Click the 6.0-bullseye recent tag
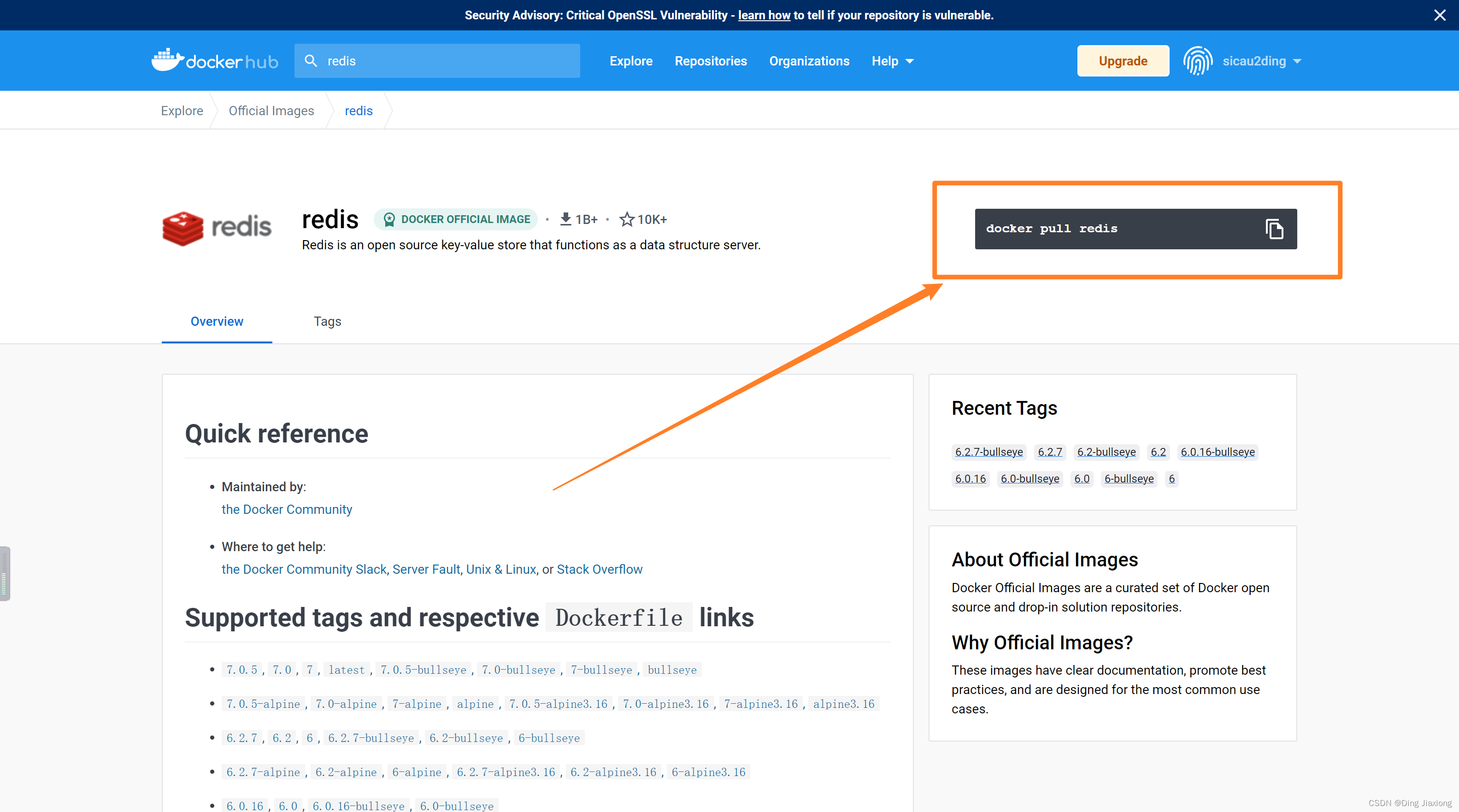Image resolution: width=1459 pixels, height=812 pixels. 1030,478
